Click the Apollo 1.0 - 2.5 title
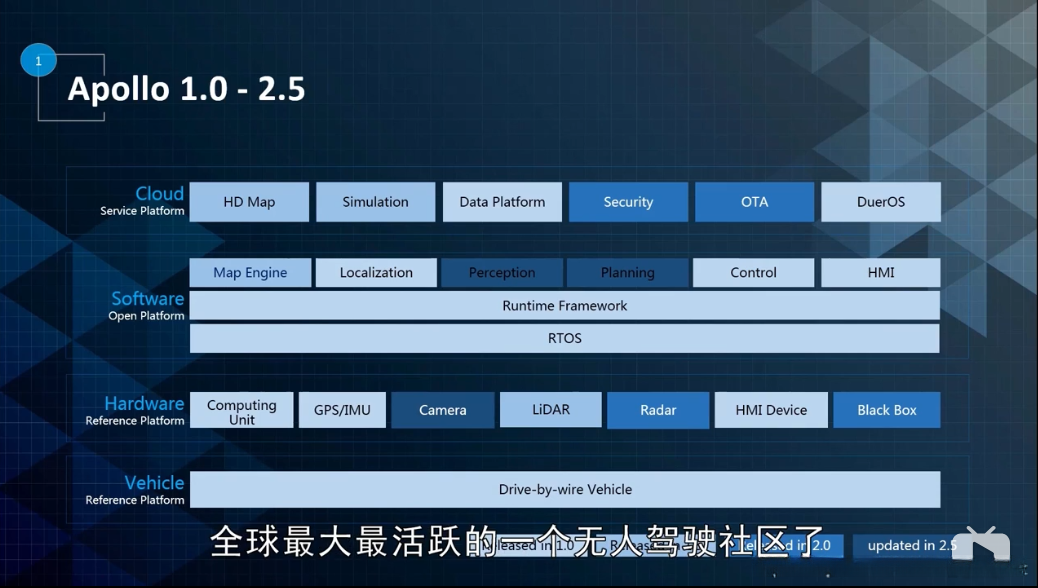Screen dimensions: 1038x588 point(186,89)
